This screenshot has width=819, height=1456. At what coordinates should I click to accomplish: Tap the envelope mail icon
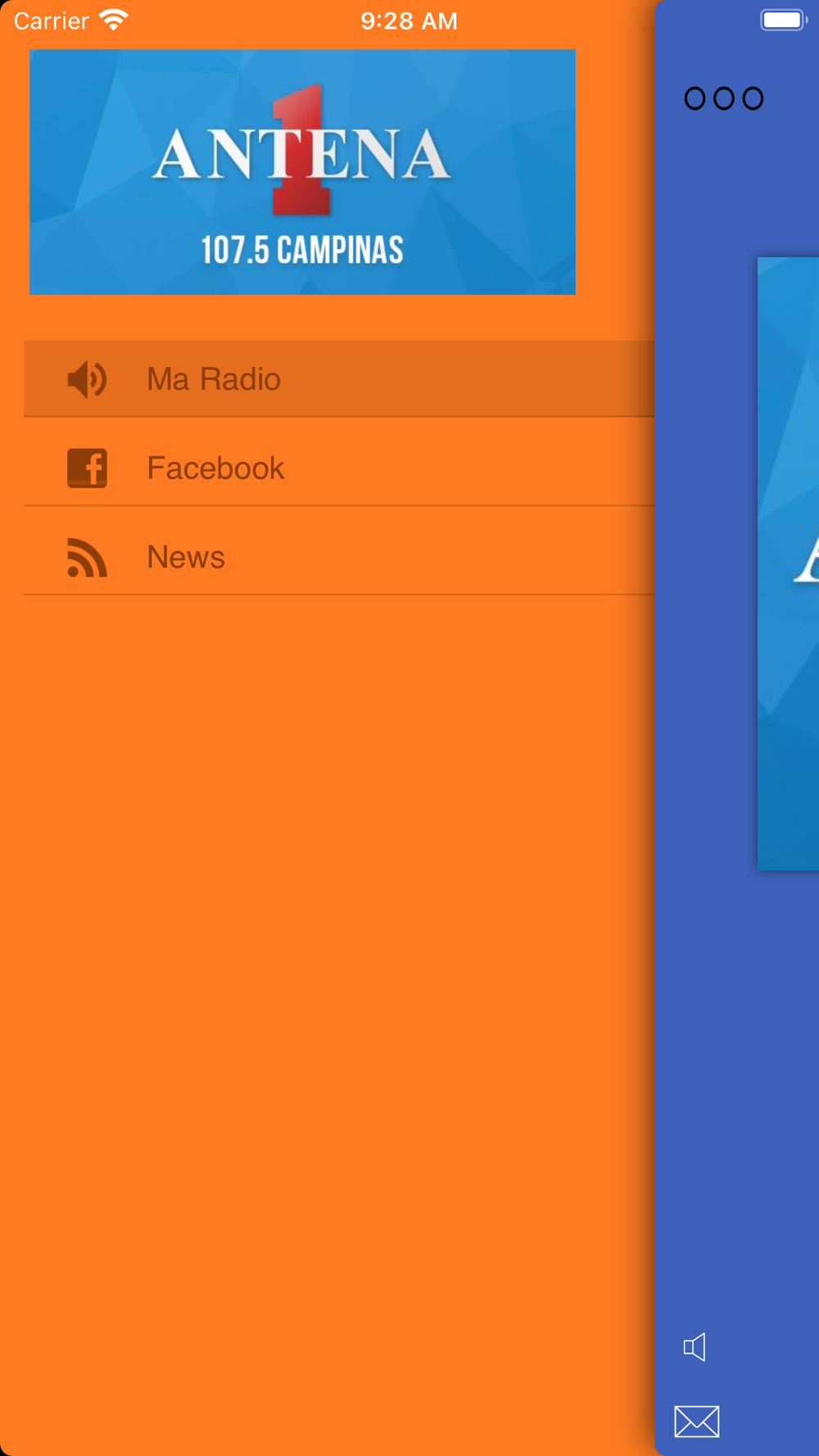697,1422
